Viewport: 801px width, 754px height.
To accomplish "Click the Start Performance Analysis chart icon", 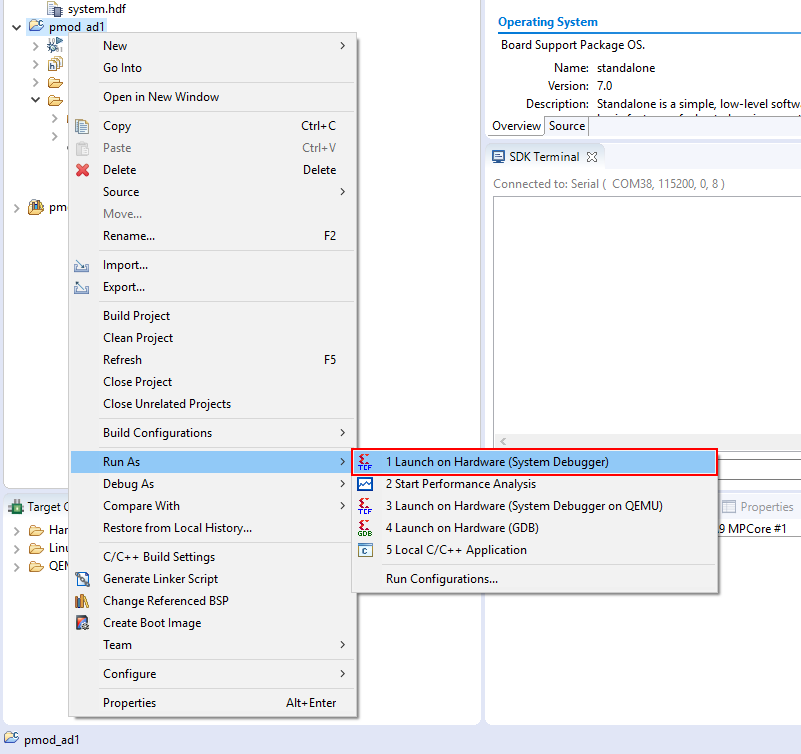I will click(x=365, y=484).
